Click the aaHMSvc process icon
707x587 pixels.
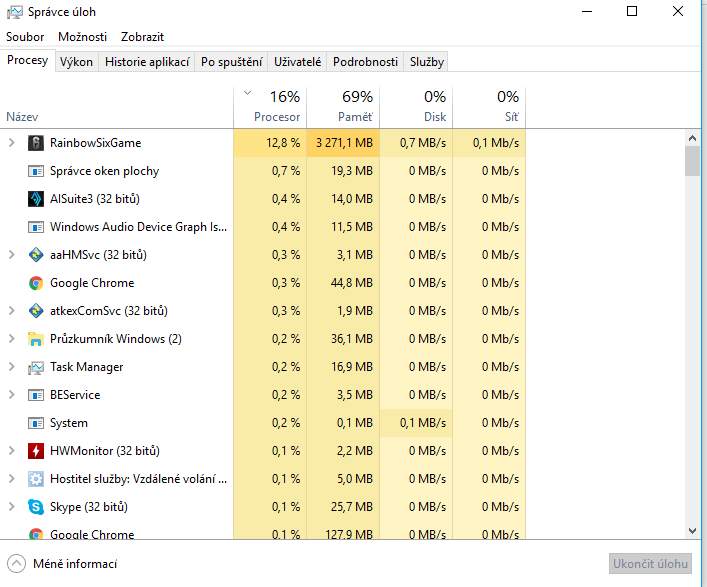tap(36, 255)
